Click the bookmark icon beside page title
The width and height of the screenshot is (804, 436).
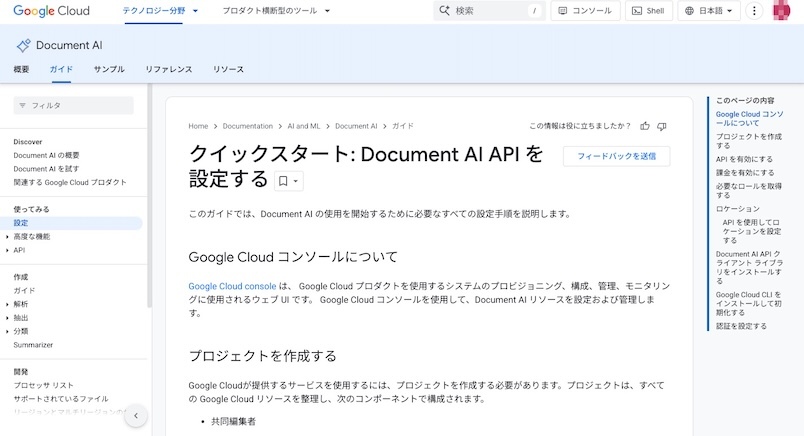pos(283,181)
